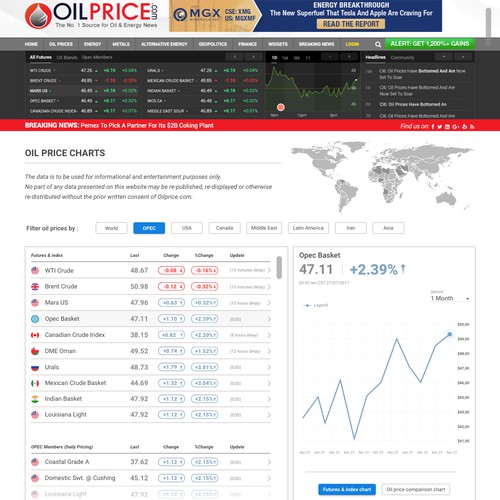Click the yellow Login link
Image resolution: width=500 pixels, height=500 pixels.
[352, 44]
